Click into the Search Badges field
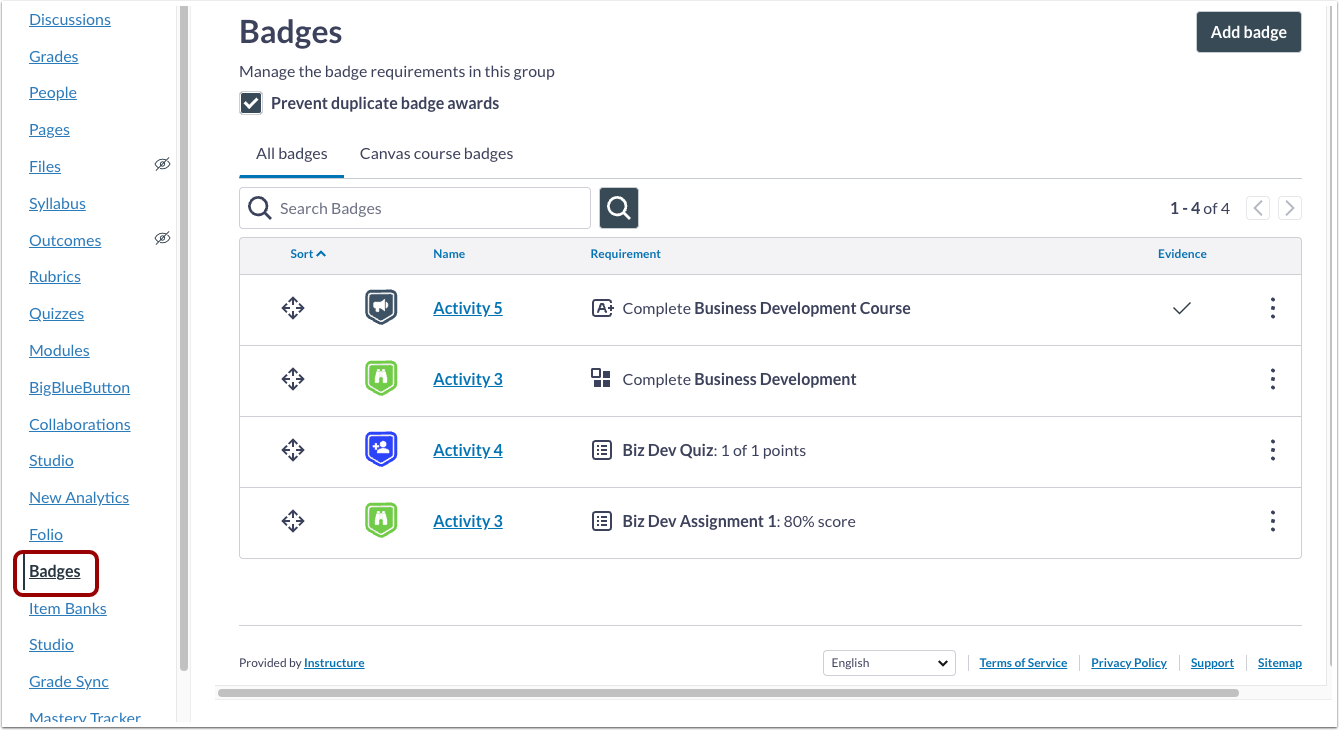The height and width of the screenshot is (730, 1339). pyautogui.click(x=415, y=208)
